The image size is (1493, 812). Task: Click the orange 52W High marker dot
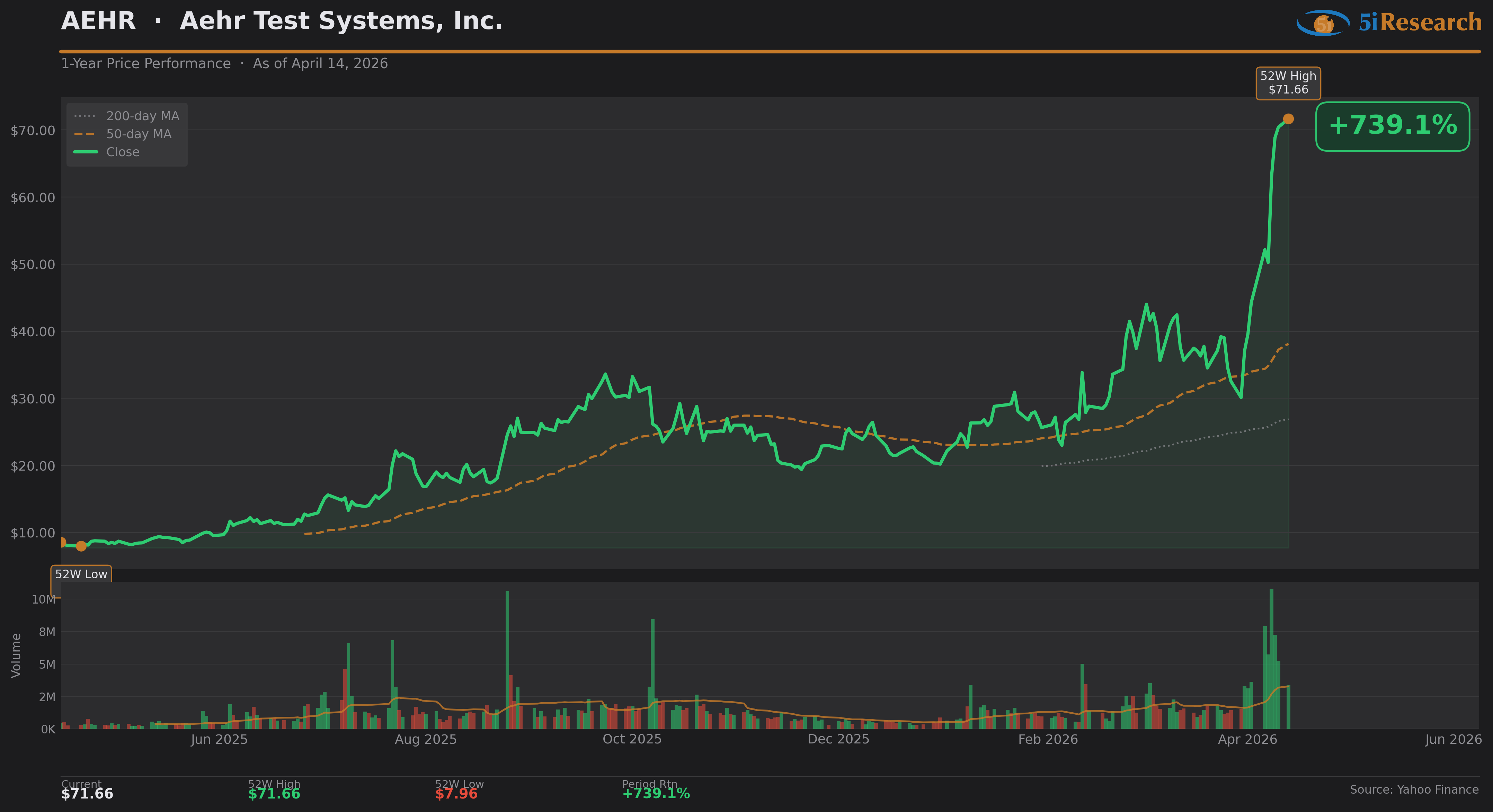pyautogui.click(x=1288, y=119)
